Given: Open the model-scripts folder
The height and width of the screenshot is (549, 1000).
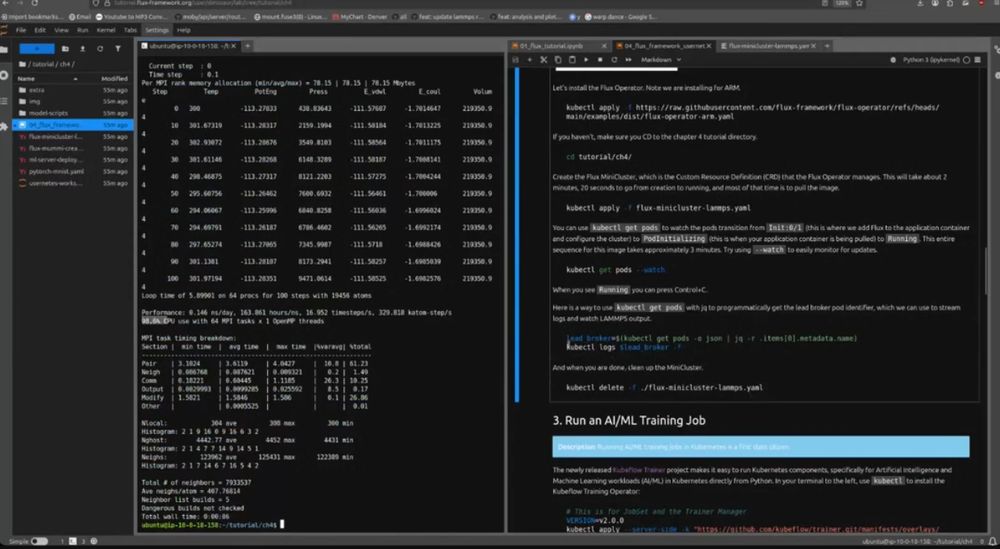Looking at the screenshot, I should point(73,113).
